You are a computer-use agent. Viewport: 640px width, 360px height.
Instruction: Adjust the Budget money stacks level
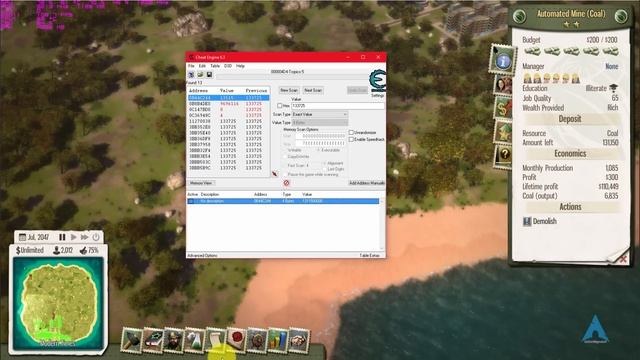point(571,51)
